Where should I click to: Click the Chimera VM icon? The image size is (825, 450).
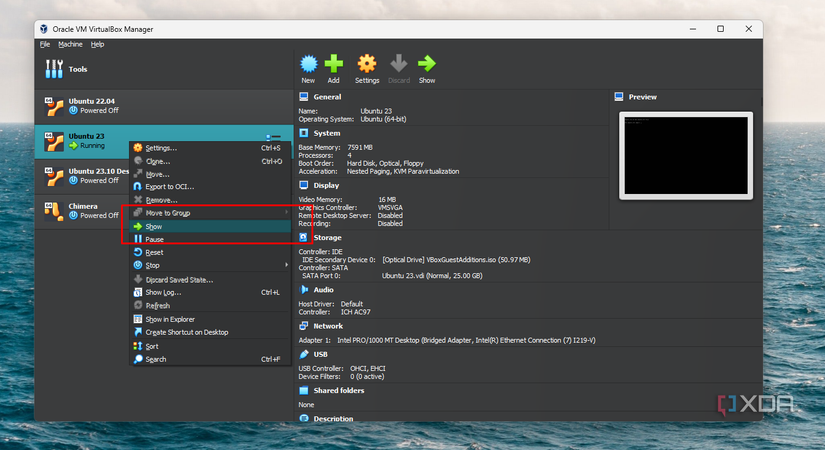click(54, 211)
